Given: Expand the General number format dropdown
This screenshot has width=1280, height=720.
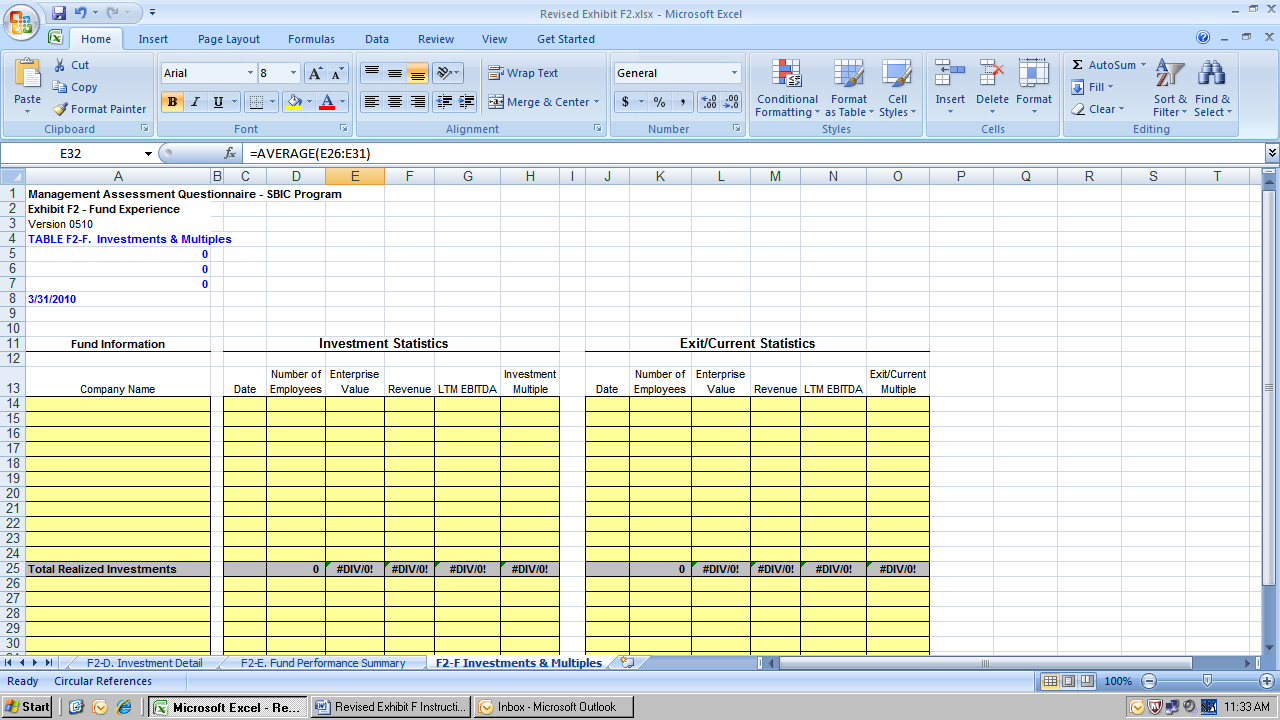Looking at the screenshot, I should (734, 73).
